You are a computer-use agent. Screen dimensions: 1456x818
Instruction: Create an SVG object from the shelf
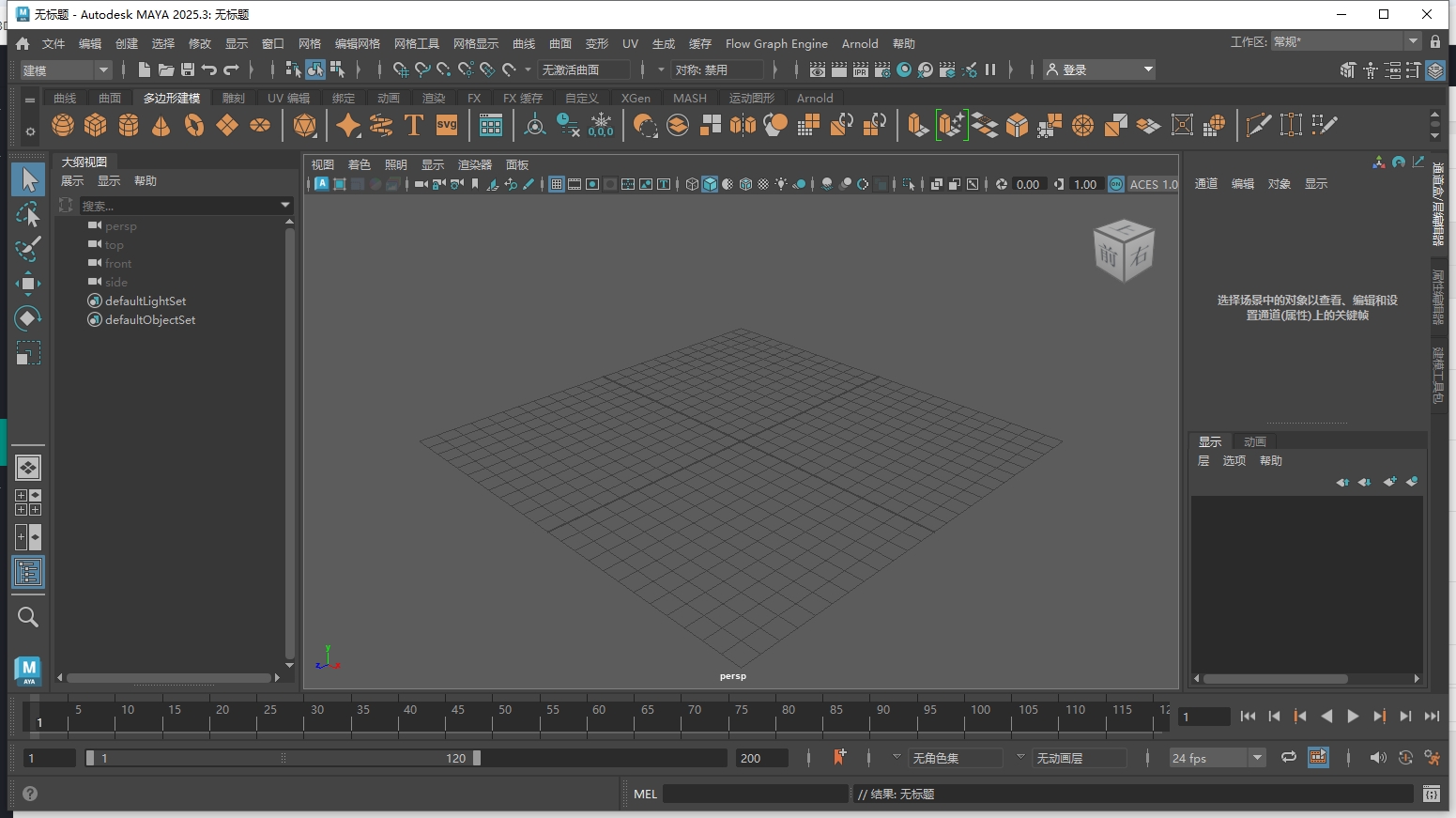(446, 124)
